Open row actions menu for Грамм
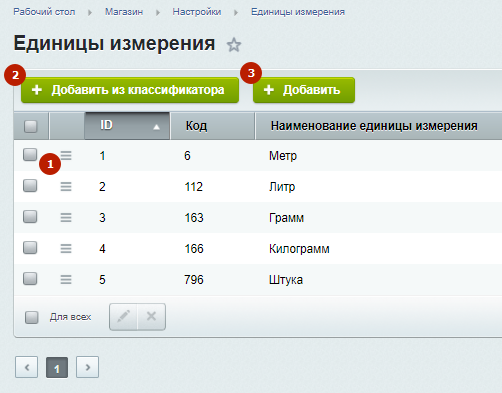 66,217
